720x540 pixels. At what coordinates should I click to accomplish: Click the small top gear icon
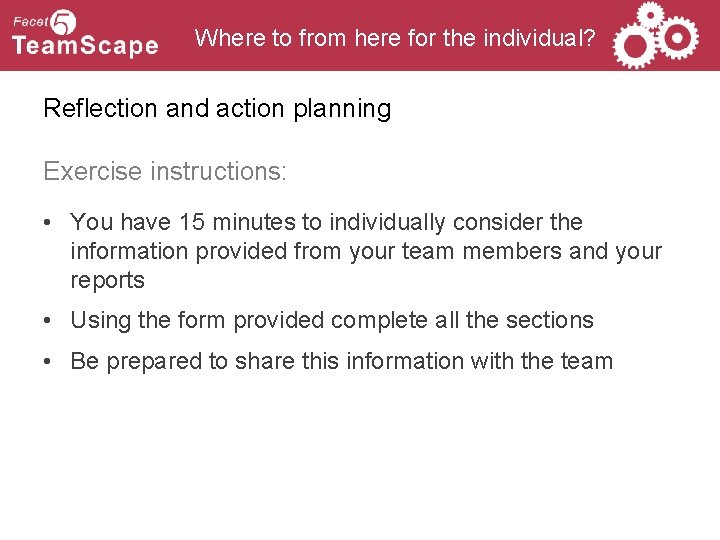(651, 14)
